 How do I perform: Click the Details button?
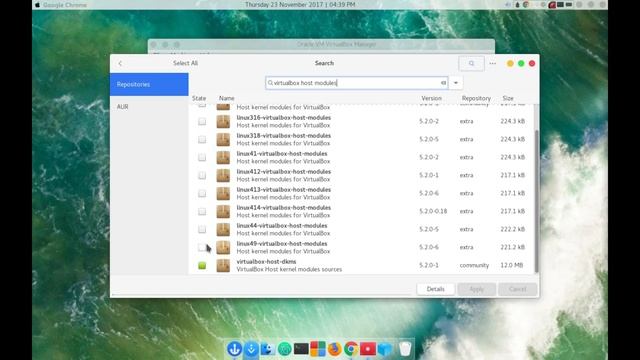point(436,289)
